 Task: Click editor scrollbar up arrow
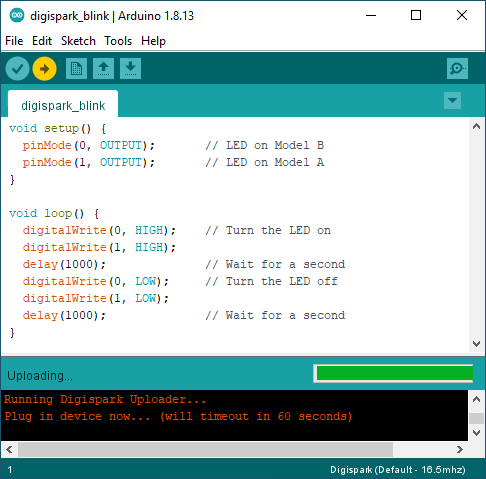pyautogui.click(x=477, y=126)
